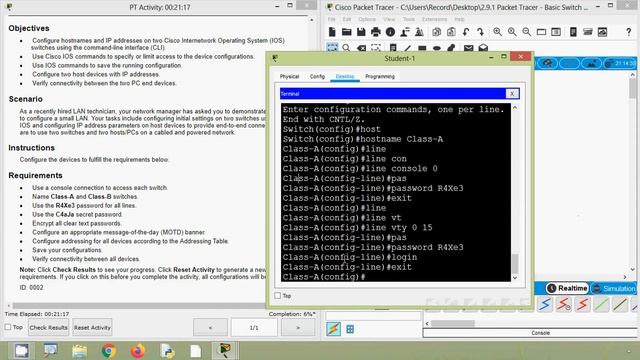Click Packet Tracer icon on the taskbar
Viewport: 640px width, 360px height.
coord(225,350)
